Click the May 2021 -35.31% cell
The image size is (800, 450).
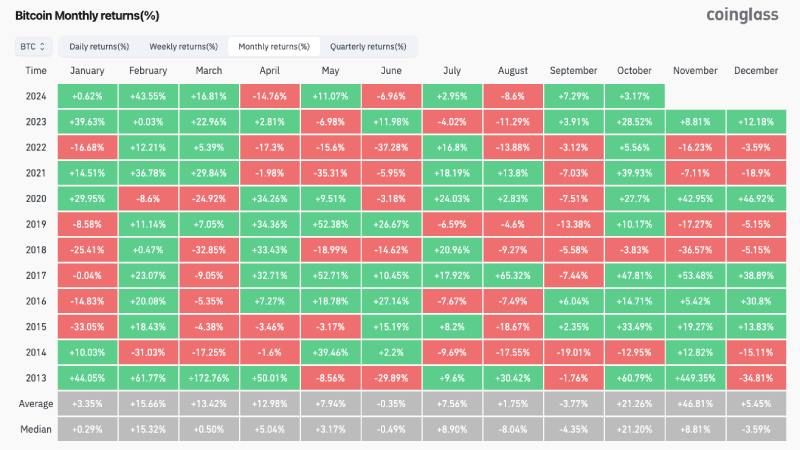click(x=331, y=173)
